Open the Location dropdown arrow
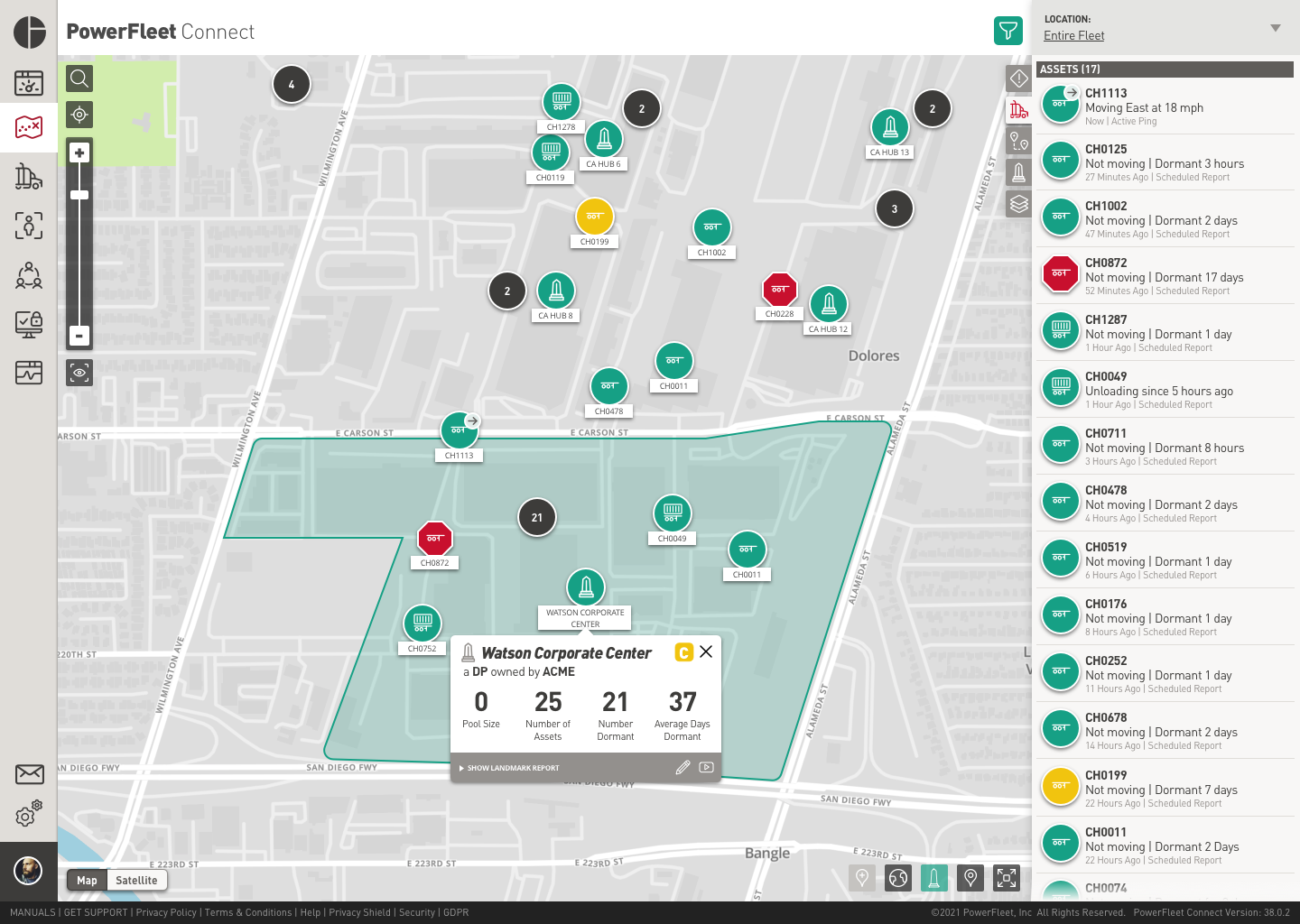Image resolution: width=1300 pixels, height=924 pixels. coord(1276,28)
